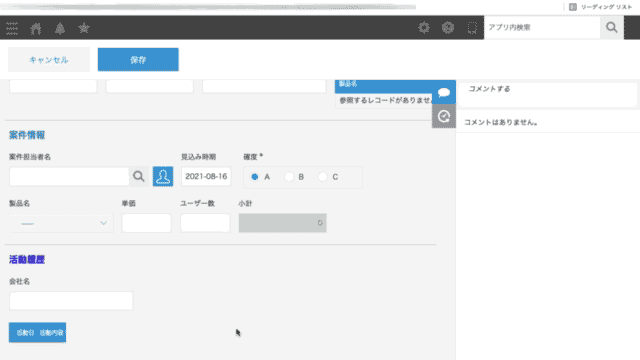640x360 pixels.
Task: Open the 見込み時期 date picker field
Action: (206, 176)
